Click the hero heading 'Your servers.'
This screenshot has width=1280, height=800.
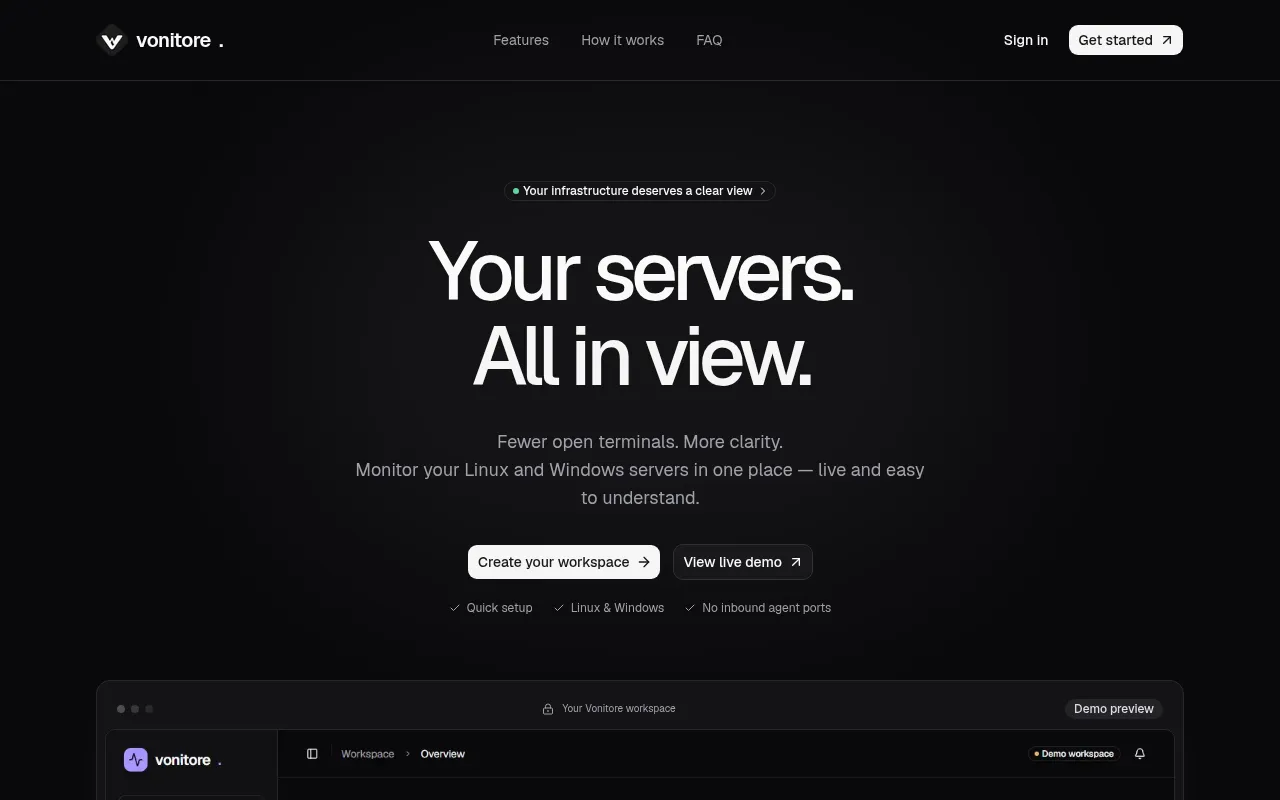click(x=641, y=271)
